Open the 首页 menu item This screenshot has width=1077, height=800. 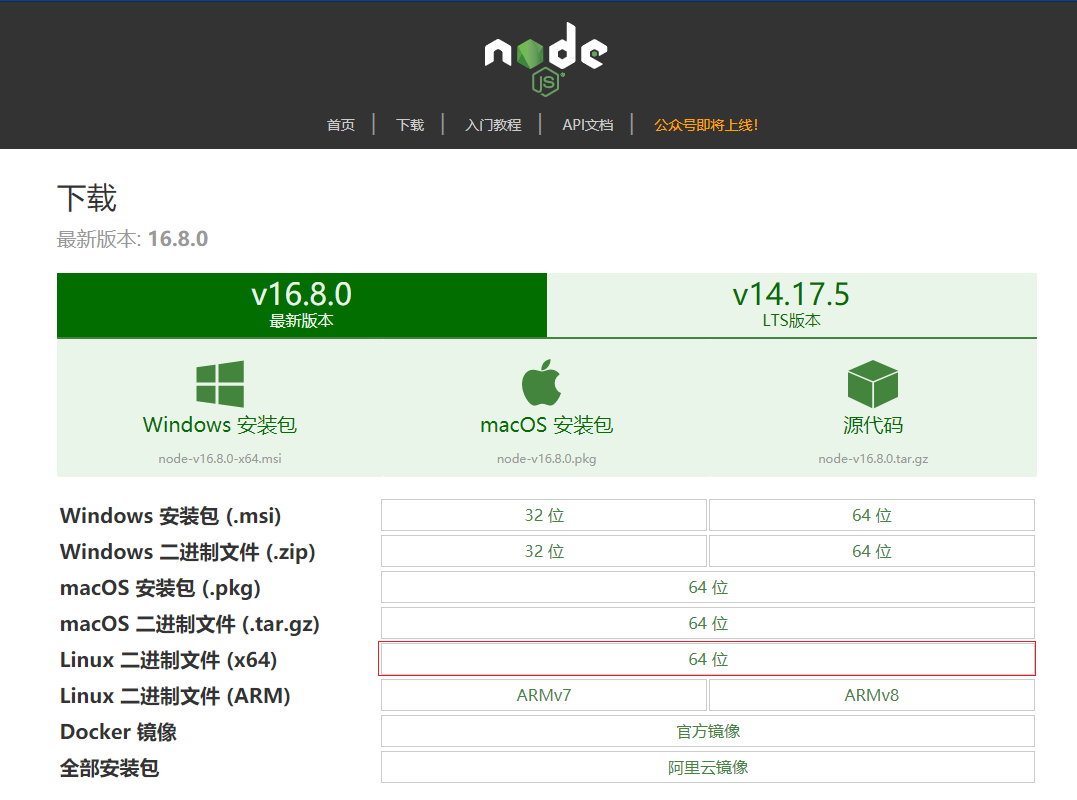340,124
